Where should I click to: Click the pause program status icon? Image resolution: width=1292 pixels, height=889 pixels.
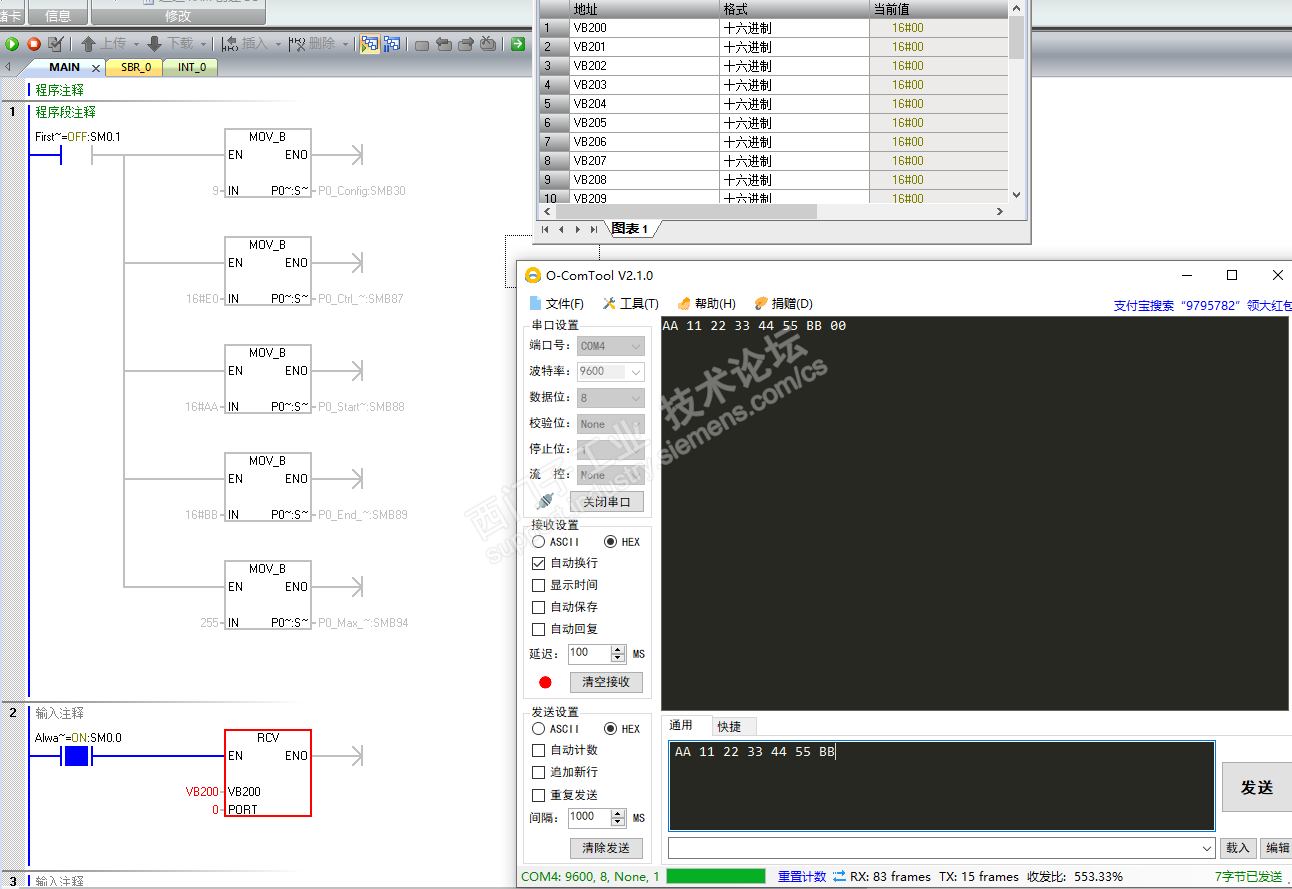point(392,44)
